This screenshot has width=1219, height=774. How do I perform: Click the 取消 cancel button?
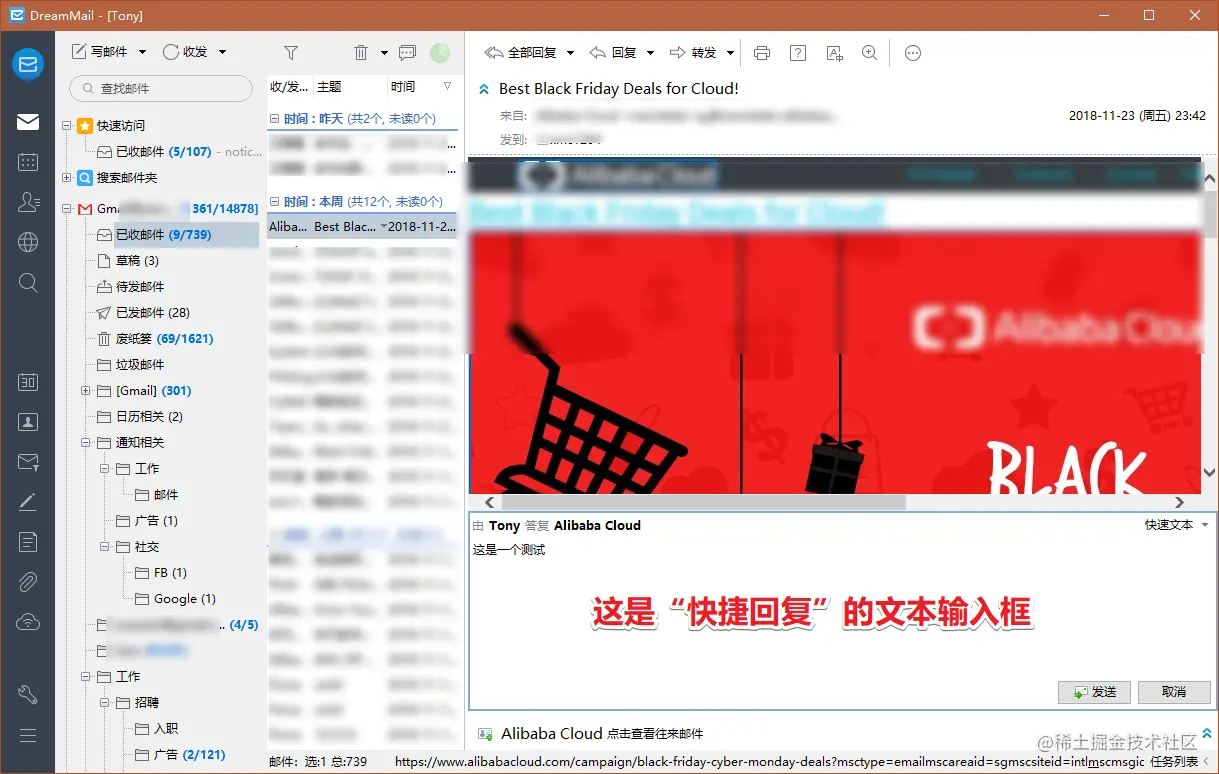coord(1173,692)
